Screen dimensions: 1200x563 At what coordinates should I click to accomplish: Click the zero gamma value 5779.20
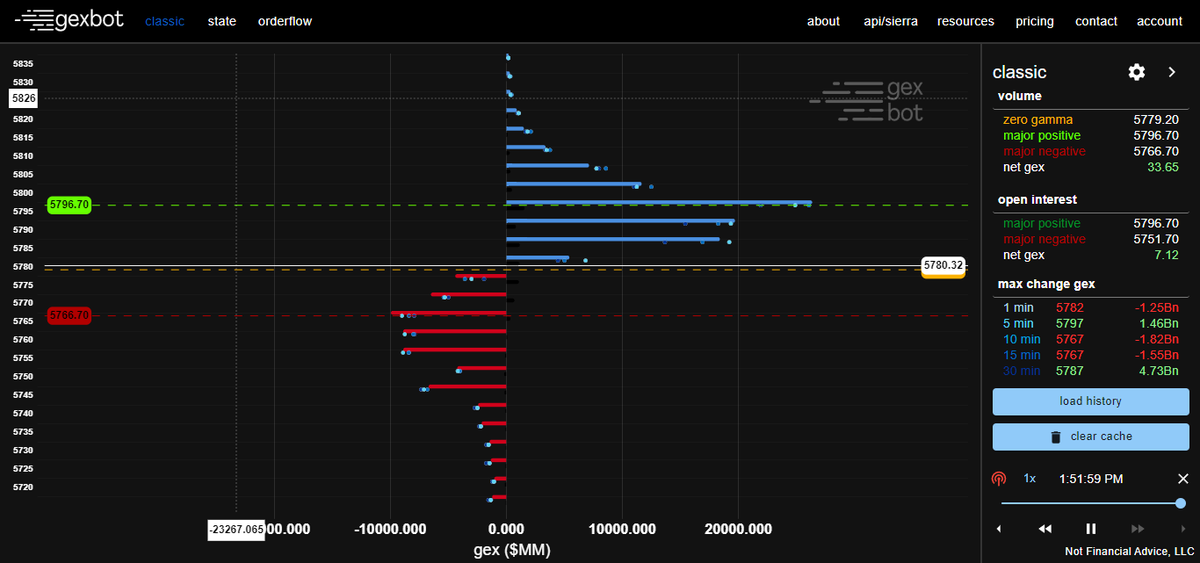pyautogui.click(x=1155, y=120)
